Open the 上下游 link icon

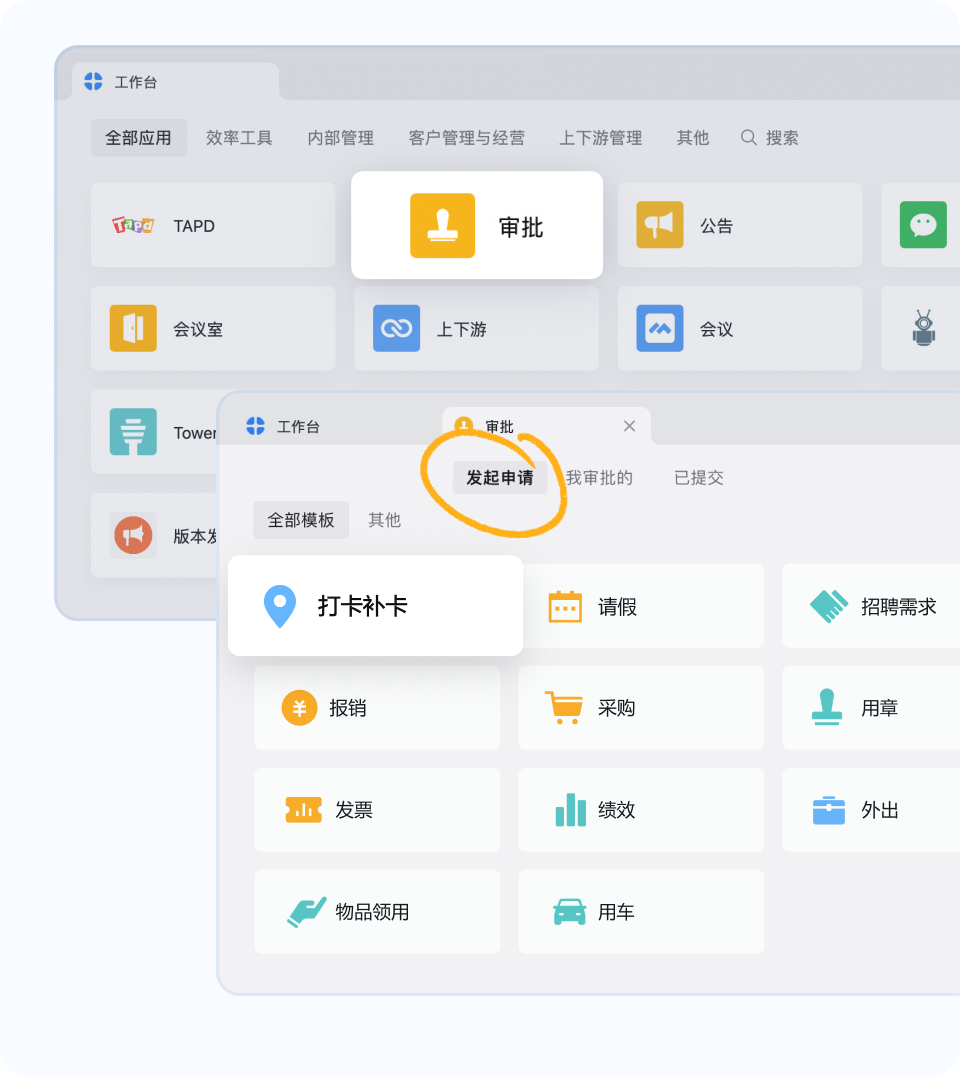point(396,328)
